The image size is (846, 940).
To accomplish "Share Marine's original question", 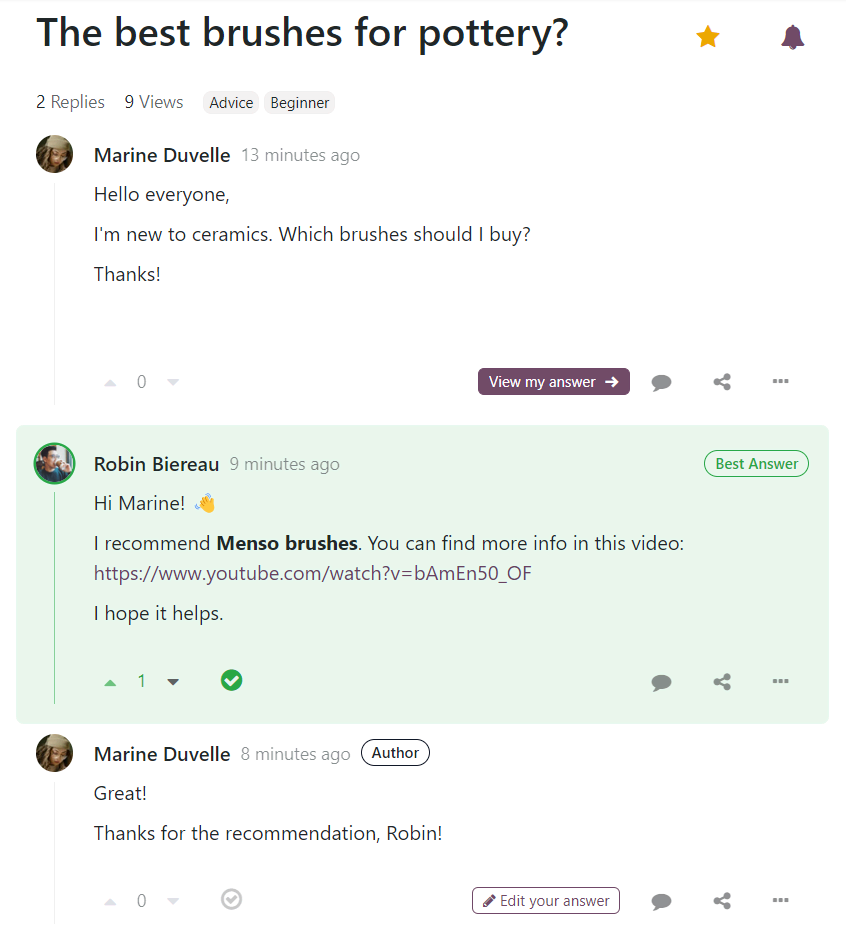I will click(x=722, y=382).
